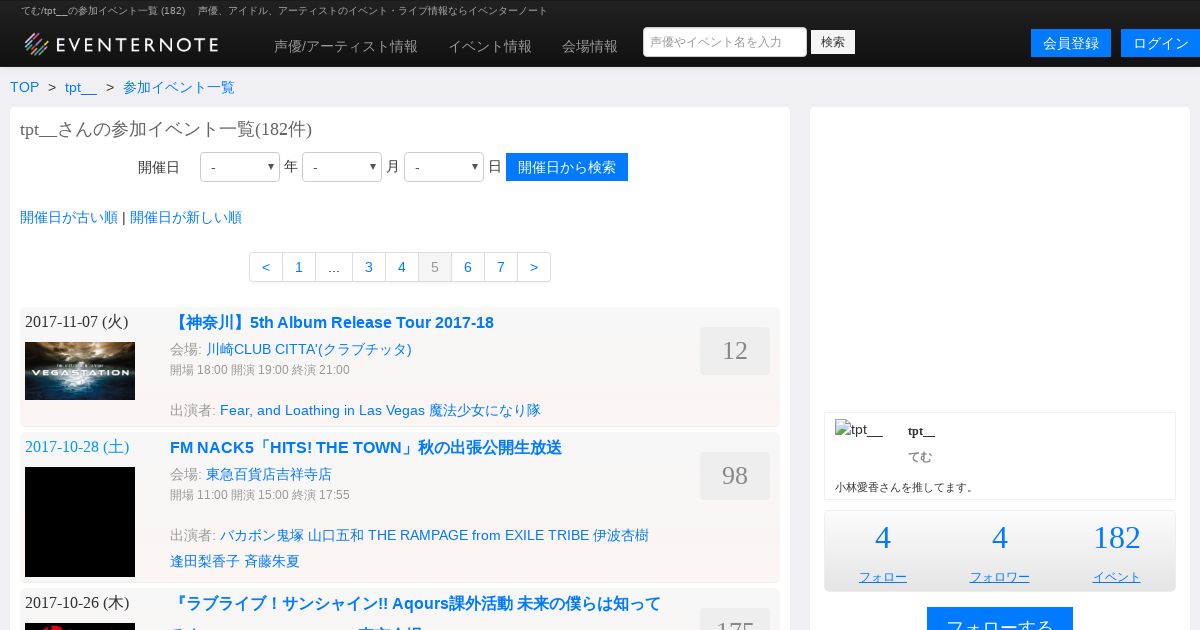1200x630 pixels.
Task: Click the Eventernote logo
Action: 121,44
